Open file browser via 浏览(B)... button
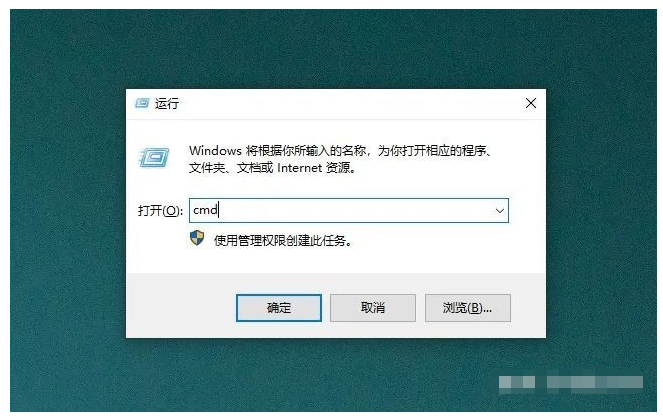The image size is (663, 419). click(x=468, y=308)
